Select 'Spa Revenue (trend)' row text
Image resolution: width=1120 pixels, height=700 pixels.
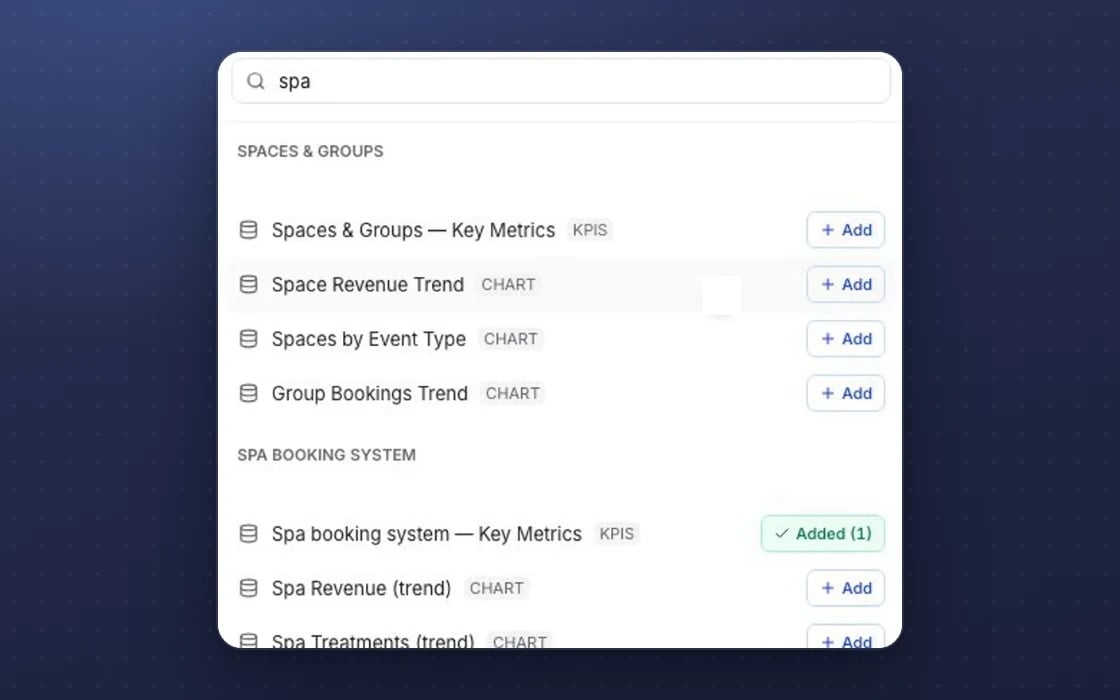tap(361, 588)
